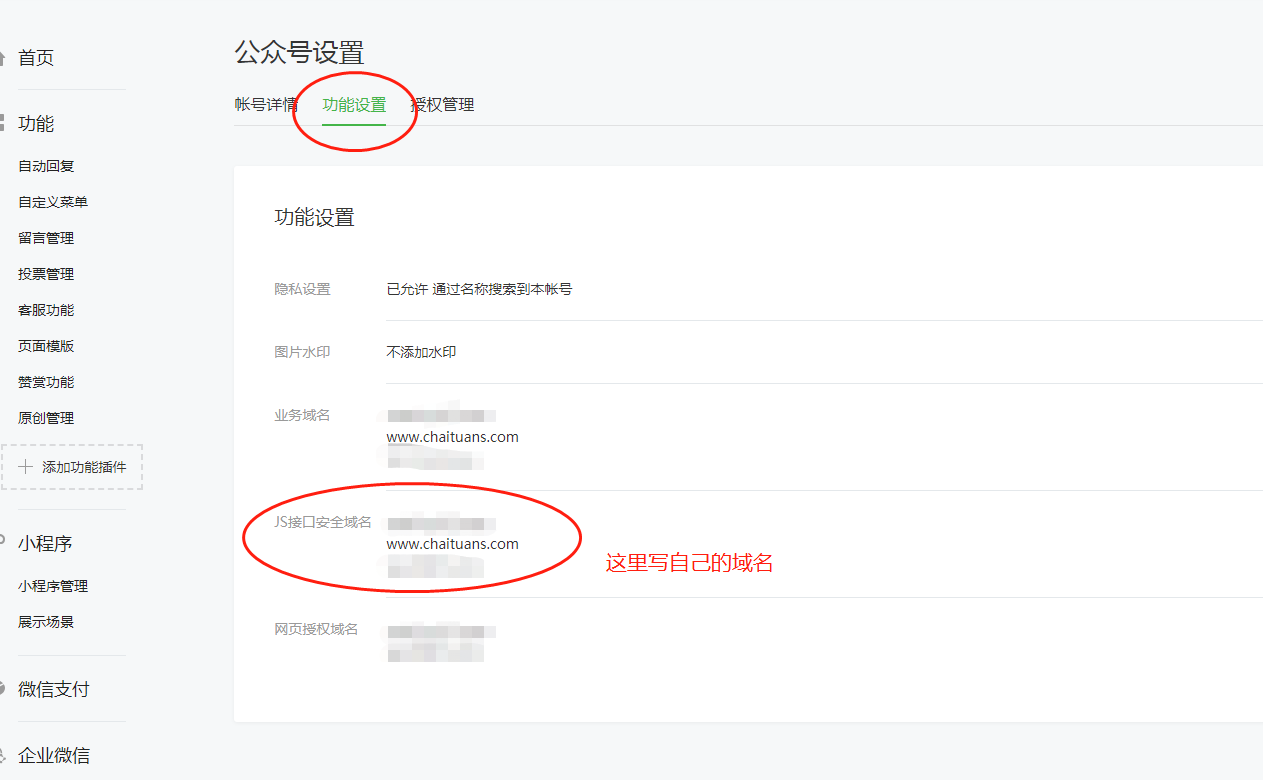Click www.chaituans.com under JS接口安全域名
The width and height of the screenshot is (1263, 780).
[x=452, y=544]
